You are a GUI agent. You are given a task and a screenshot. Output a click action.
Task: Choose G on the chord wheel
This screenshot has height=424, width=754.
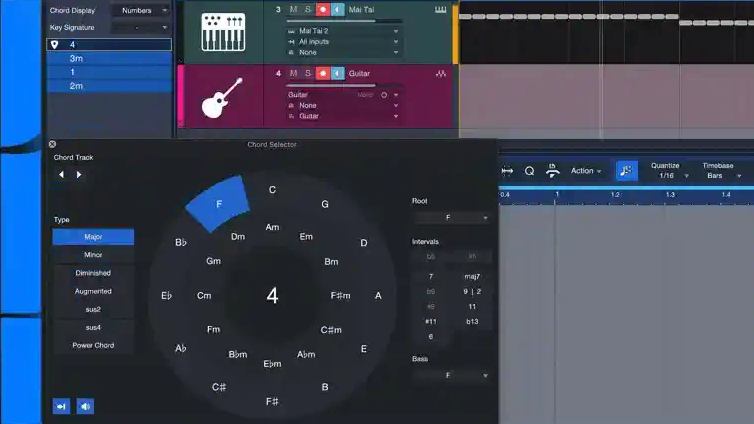(x=325, y=204)
